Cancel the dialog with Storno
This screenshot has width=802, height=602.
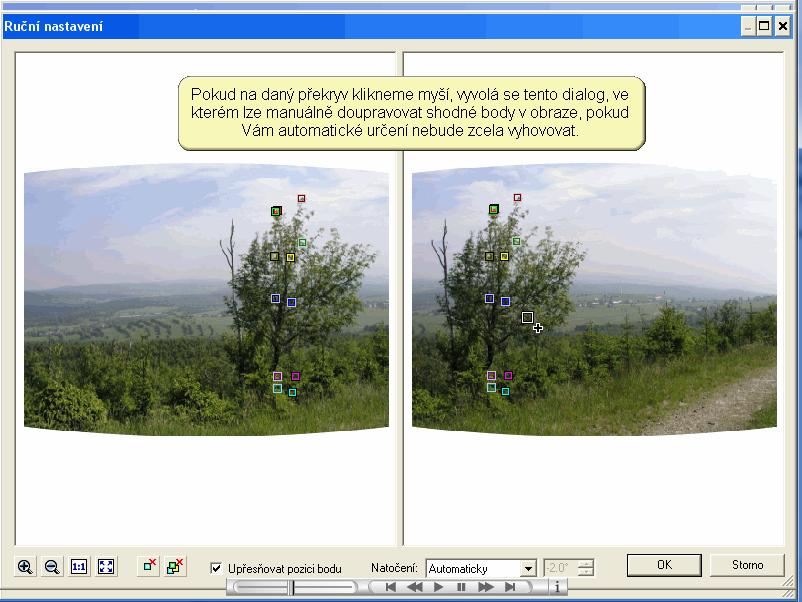pos(747,565)
